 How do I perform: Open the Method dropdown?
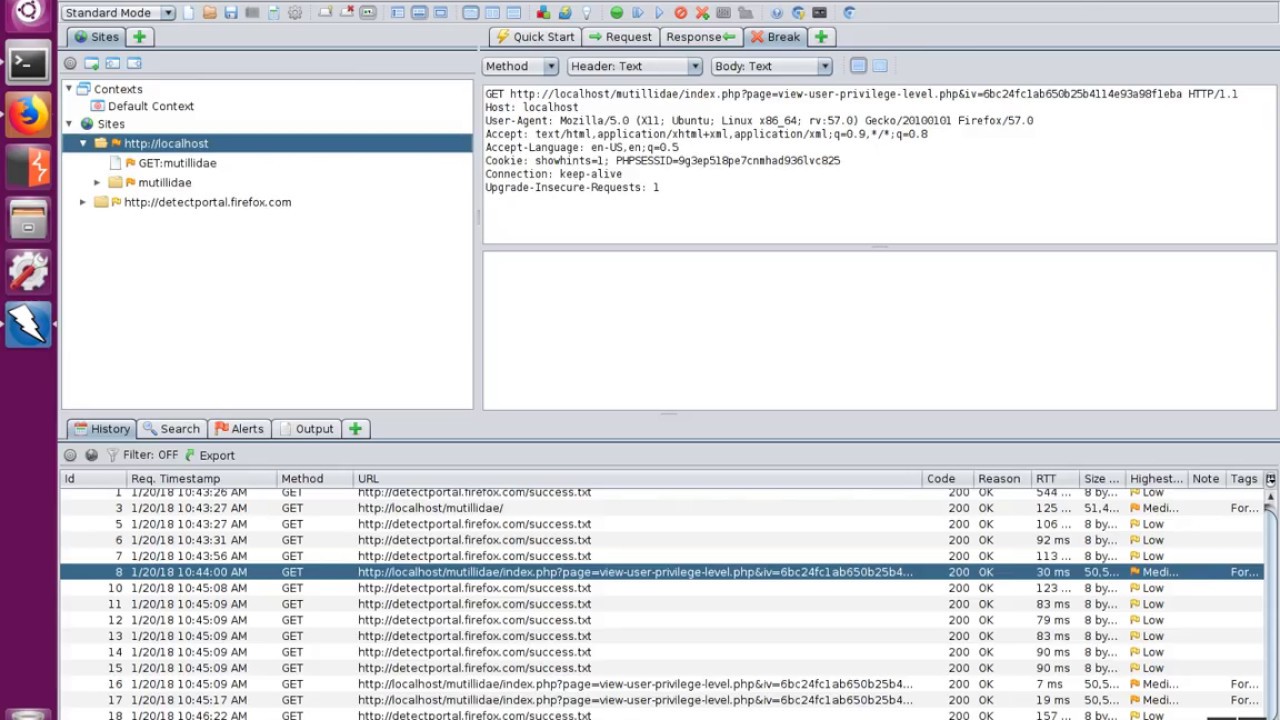tap(520, 66)
